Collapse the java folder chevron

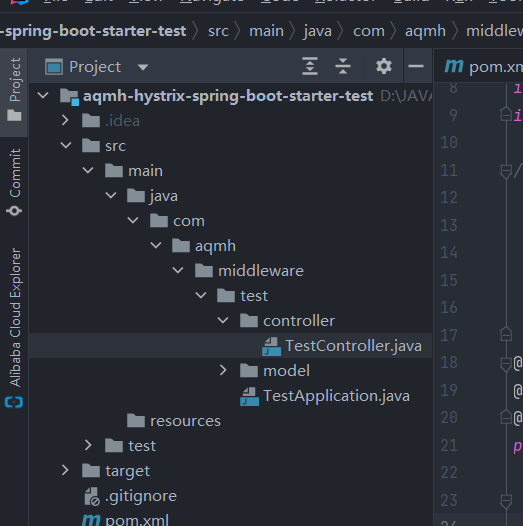[111, 196]
